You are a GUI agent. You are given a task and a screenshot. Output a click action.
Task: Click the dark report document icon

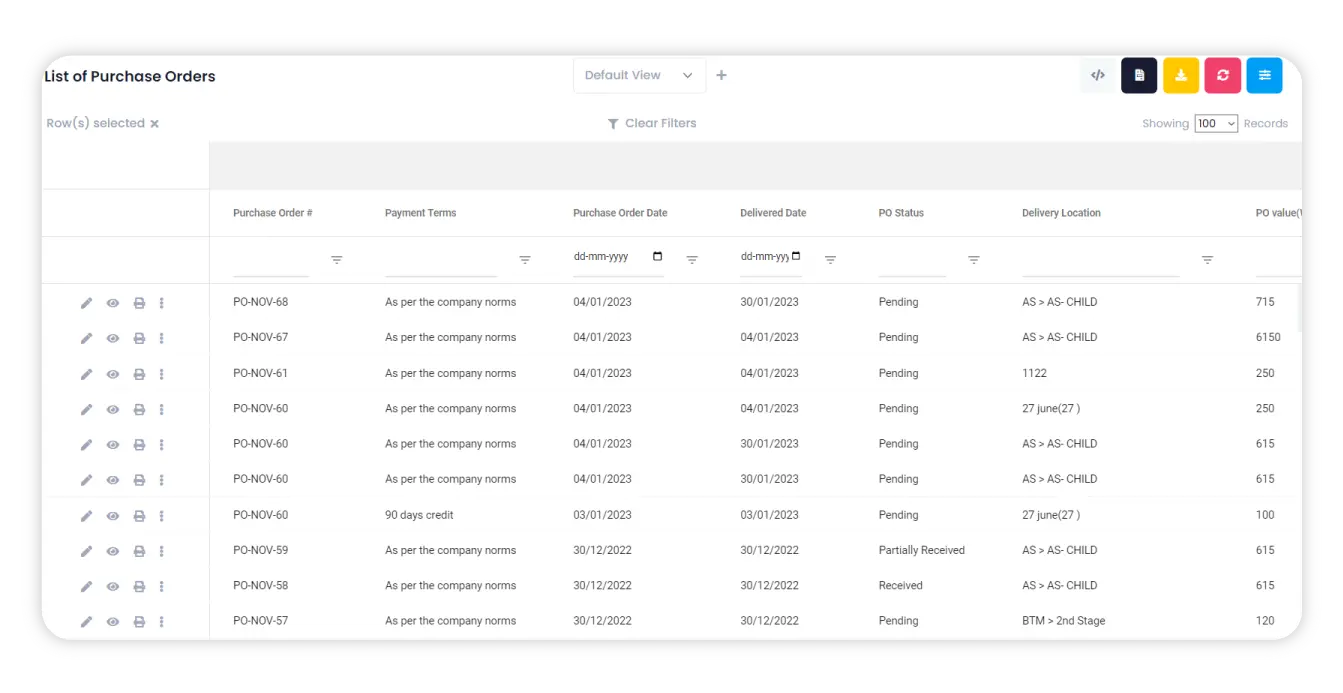point(1139,75)
